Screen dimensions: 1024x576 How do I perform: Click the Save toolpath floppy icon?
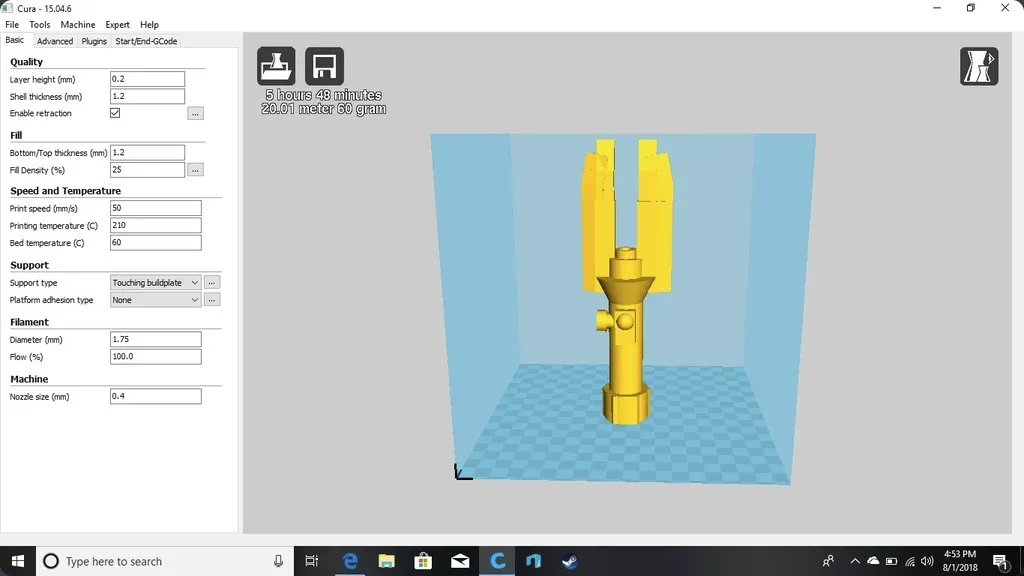coord(324,66)
